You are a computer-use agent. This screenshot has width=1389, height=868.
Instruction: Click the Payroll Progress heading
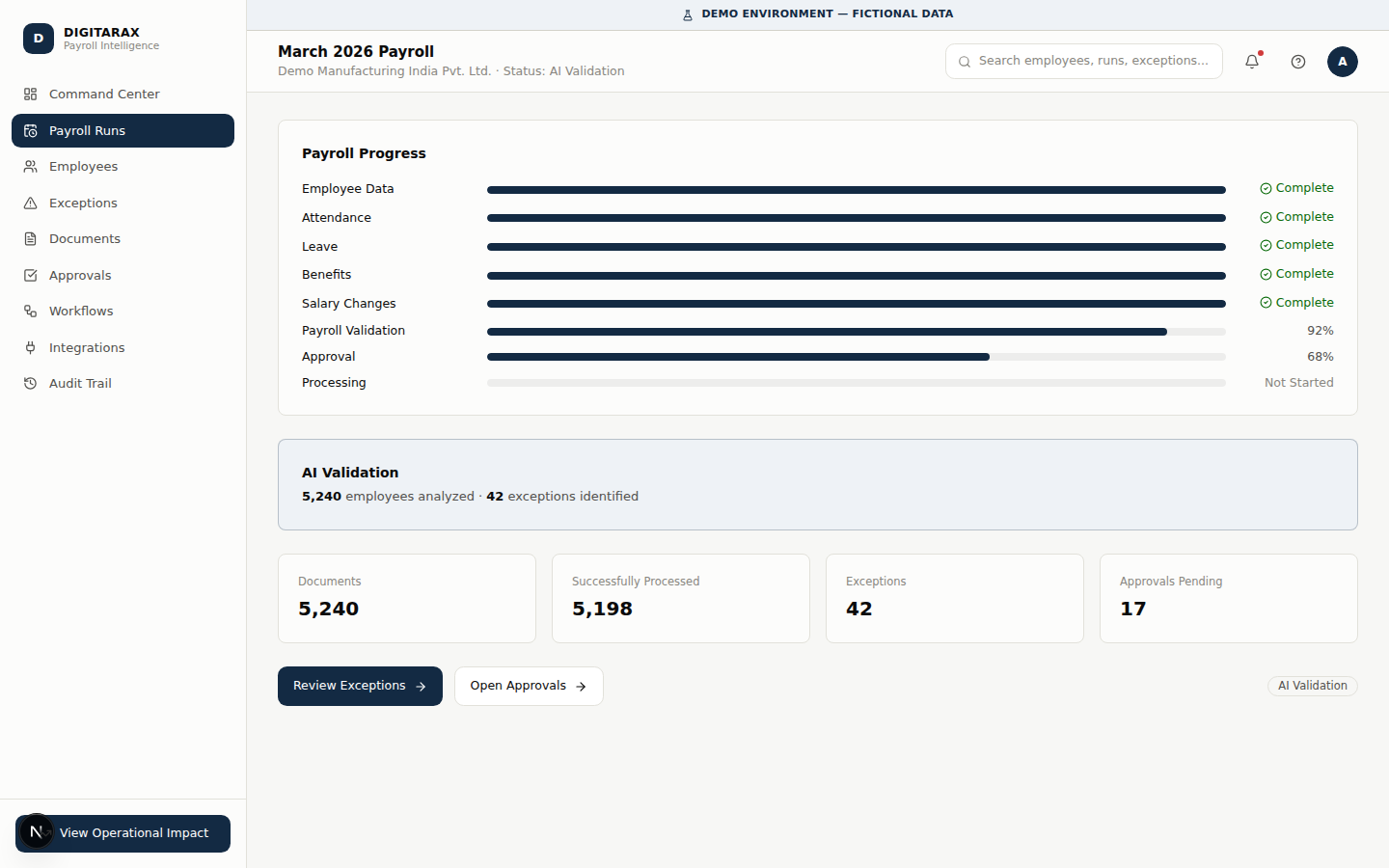[x=364, y=153]
